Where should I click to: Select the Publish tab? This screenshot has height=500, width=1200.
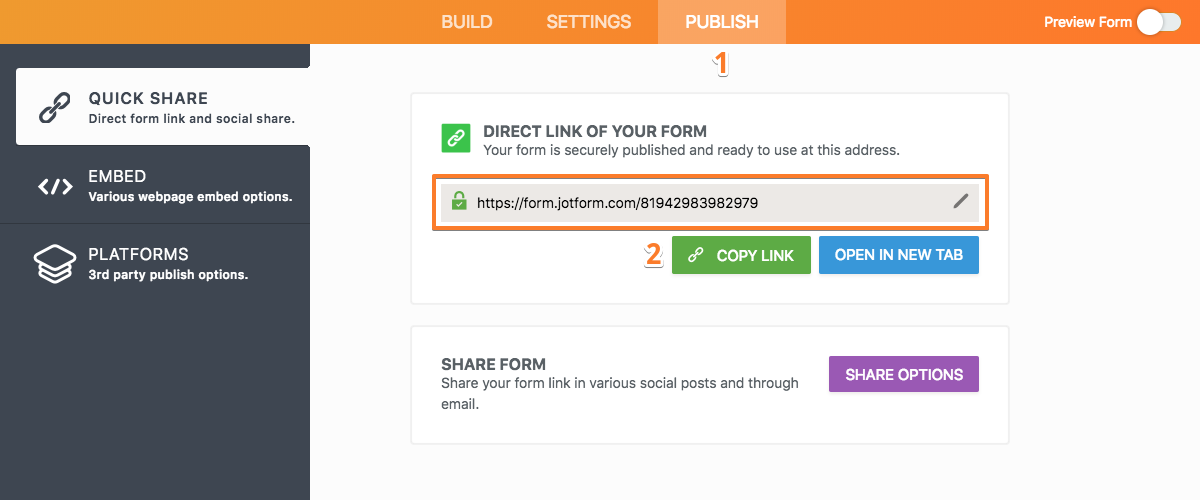[721, 22]
